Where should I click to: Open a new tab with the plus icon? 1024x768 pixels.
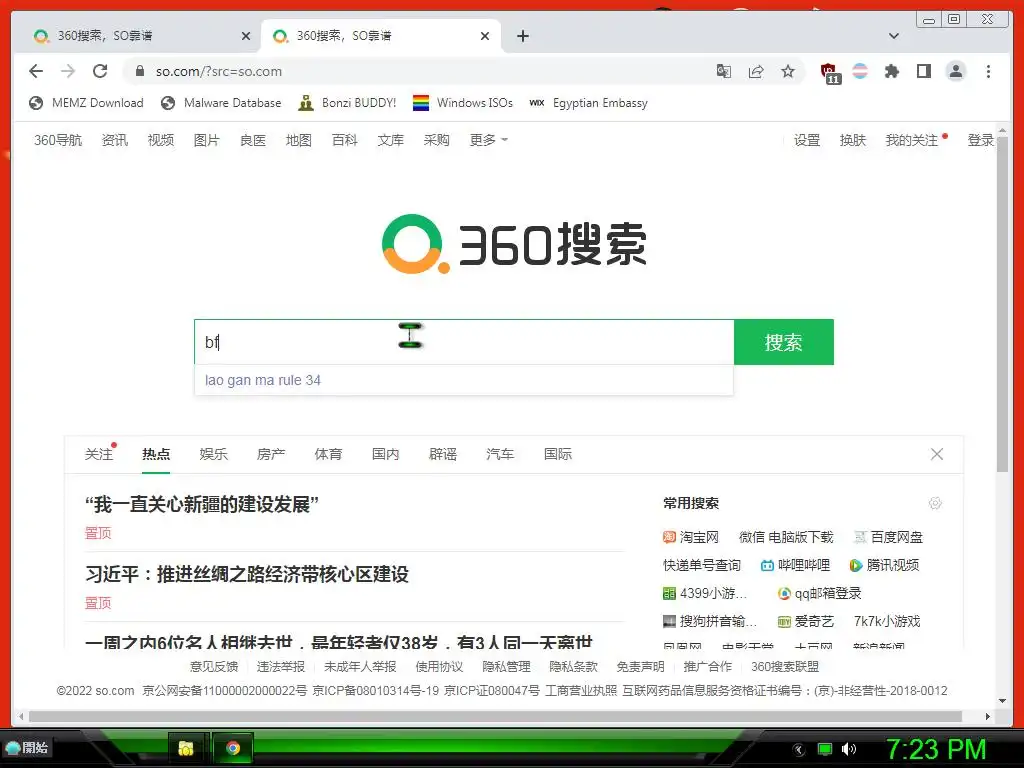[x=522, y=36]
